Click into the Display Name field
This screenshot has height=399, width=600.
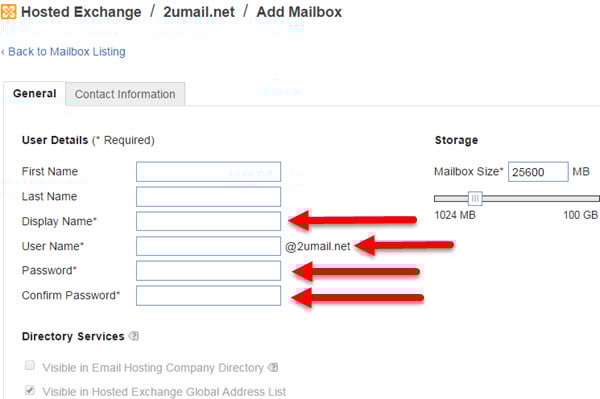[x=208, y=221]
